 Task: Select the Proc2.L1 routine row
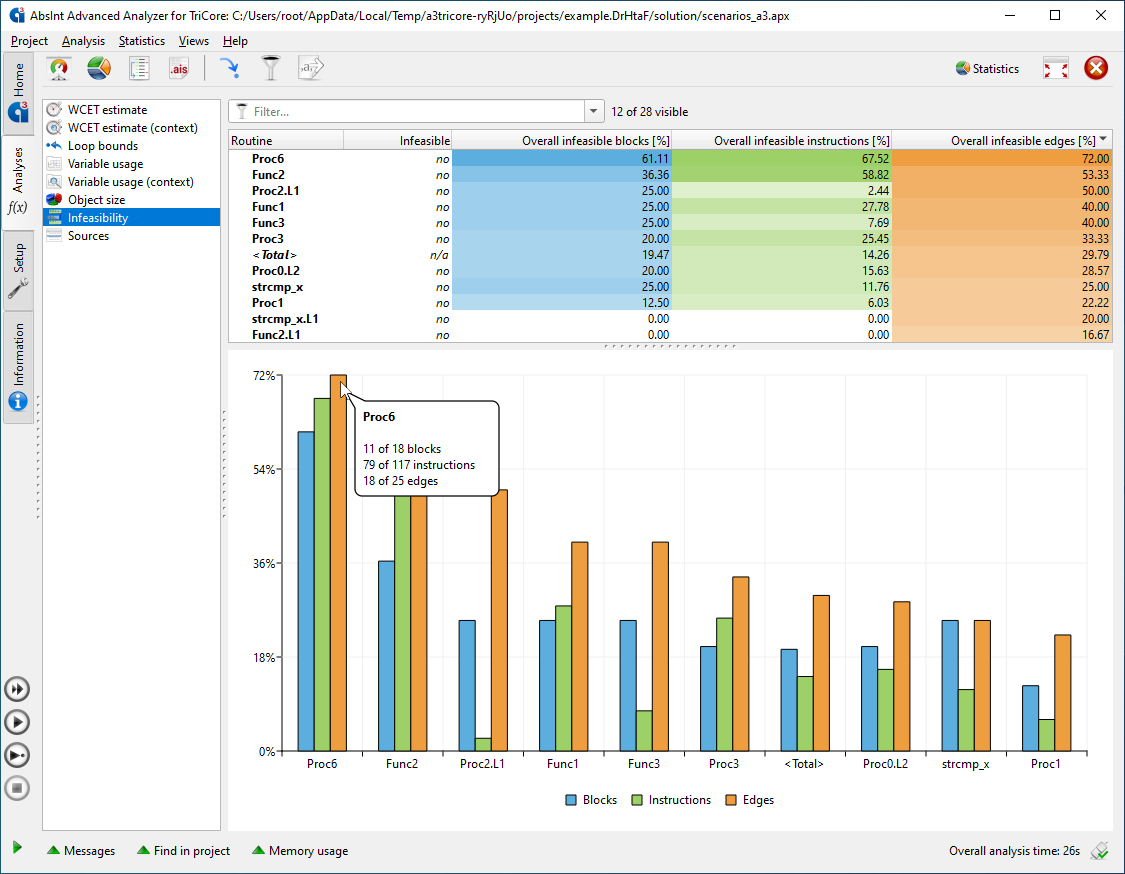point(670,191)
